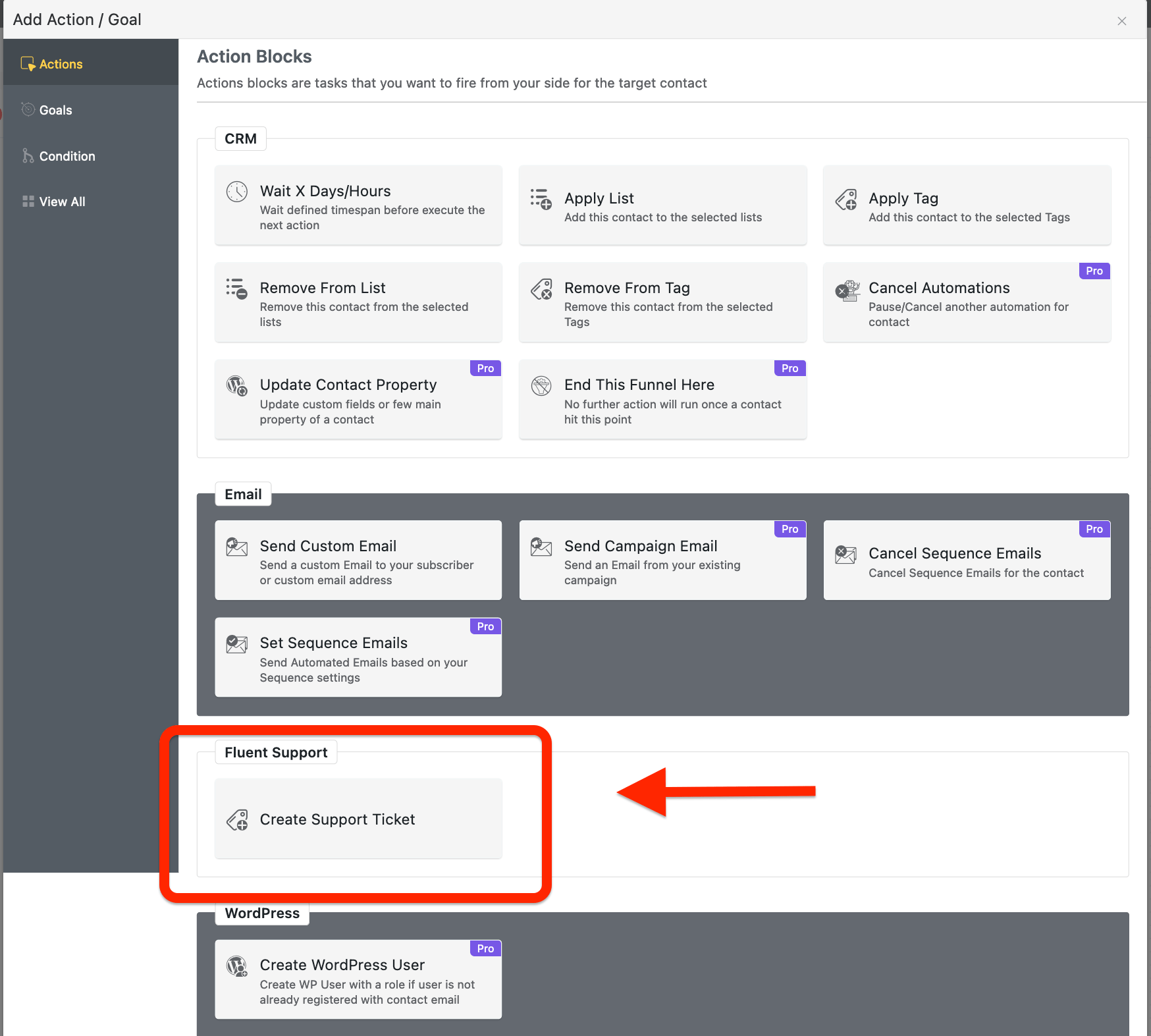Choose the Create Support Ticket action
The width and height of the screenshot is (1151, 1036).
point(358,819)
